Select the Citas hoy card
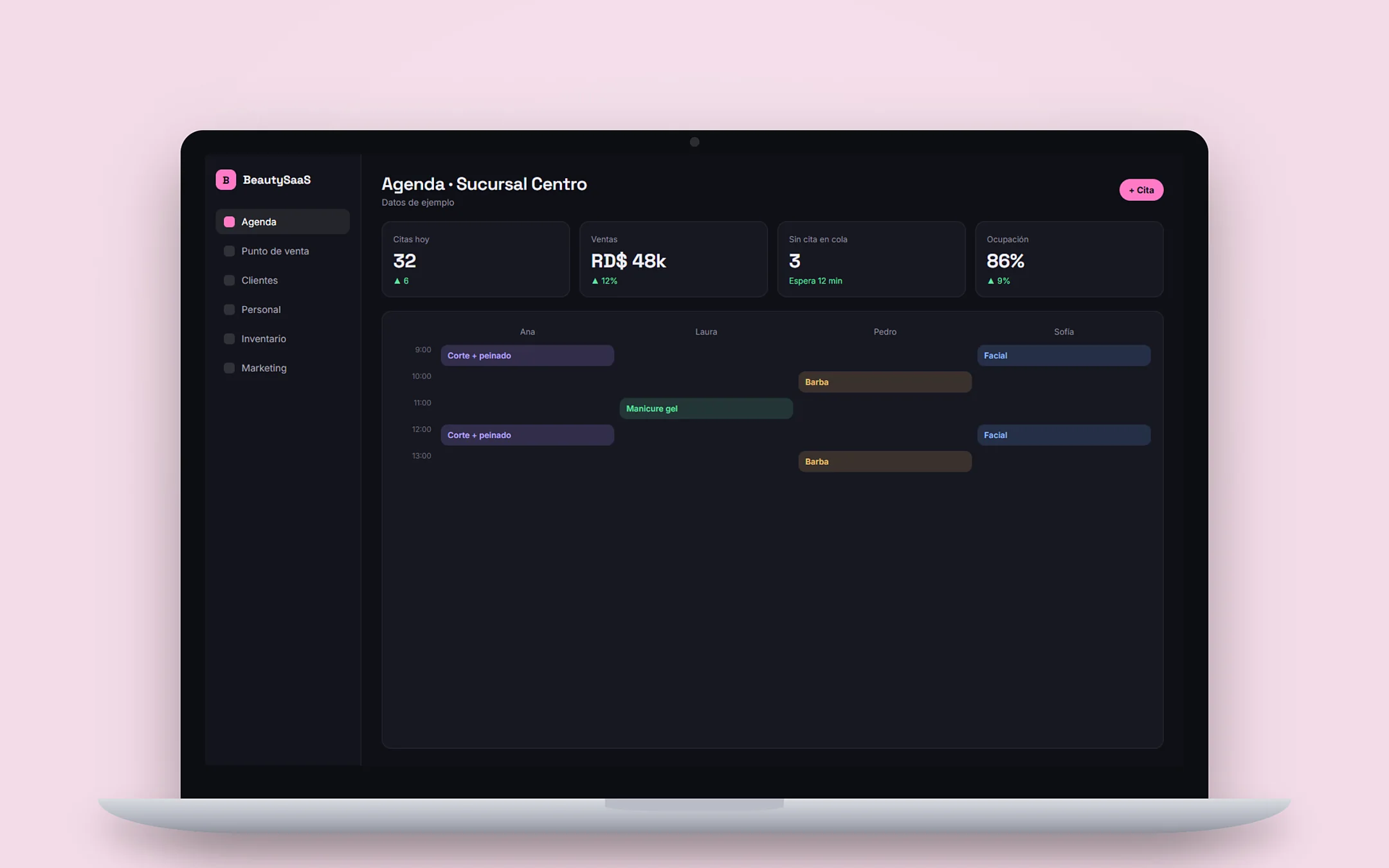 (475, 259)
